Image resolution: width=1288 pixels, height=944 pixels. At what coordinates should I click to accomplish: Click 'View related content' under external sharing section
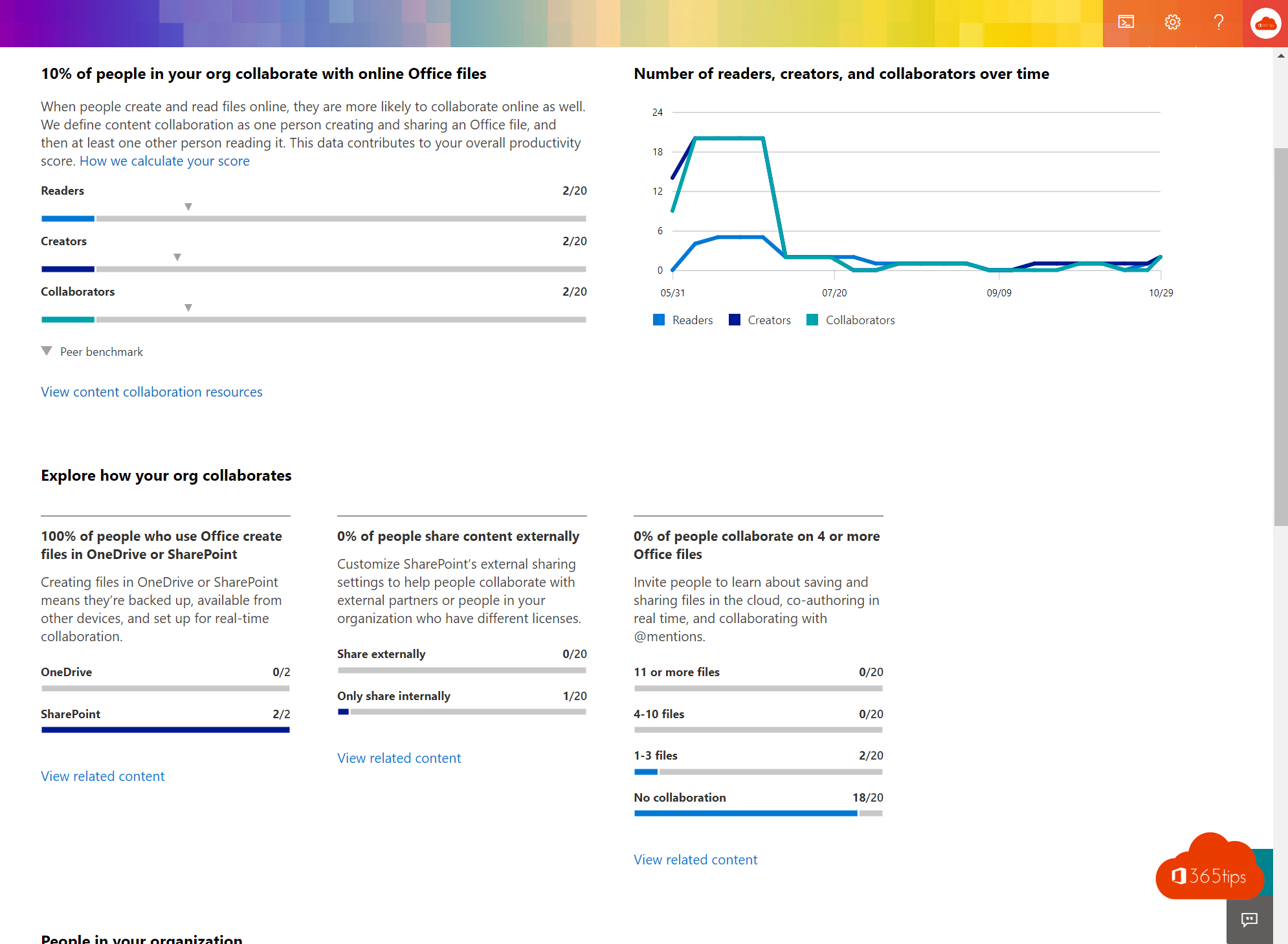click(x=399, y=758)
